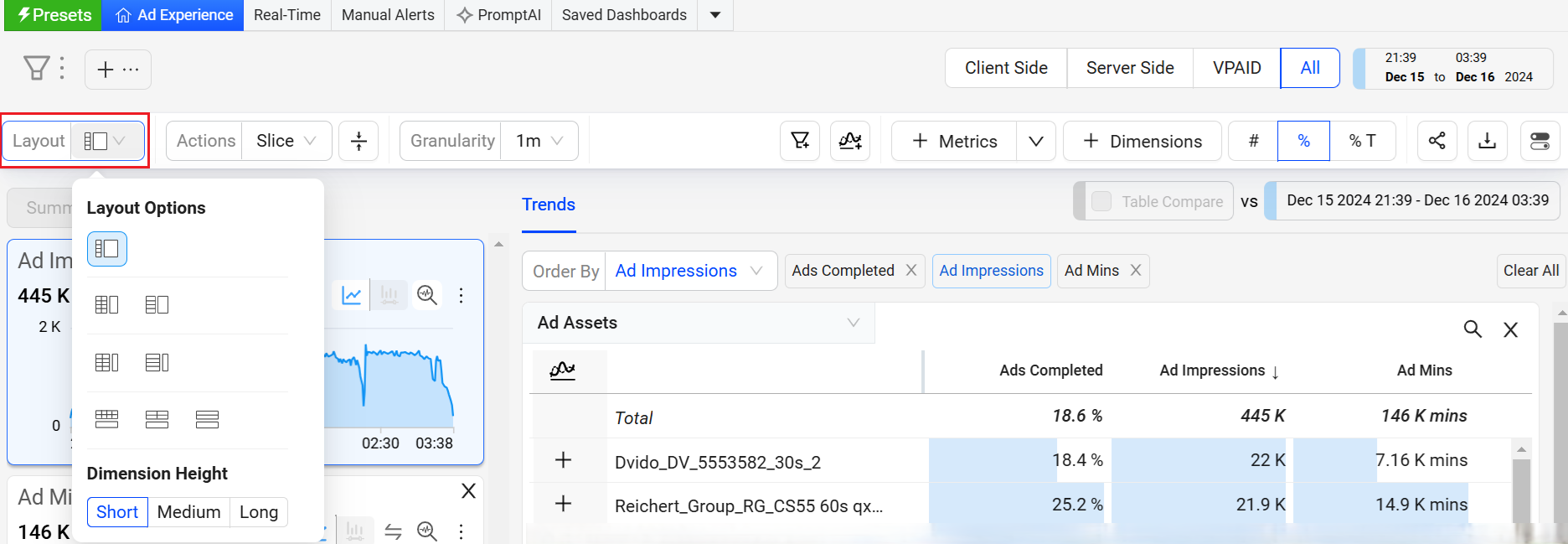The image size is (1568, 544).
Task: Click the Add Dimensions button
Action: tap(1142, 141)
